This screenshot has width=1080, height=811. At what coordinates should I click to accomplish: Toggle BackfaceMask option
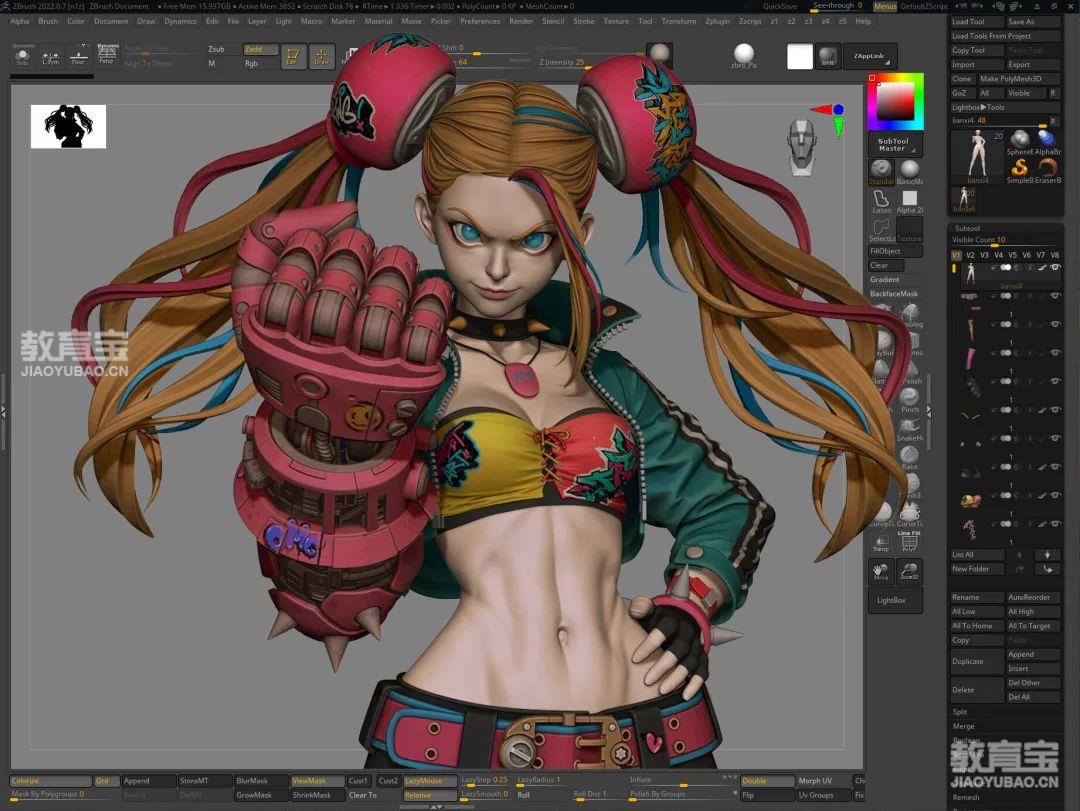(x=895, y=294)
